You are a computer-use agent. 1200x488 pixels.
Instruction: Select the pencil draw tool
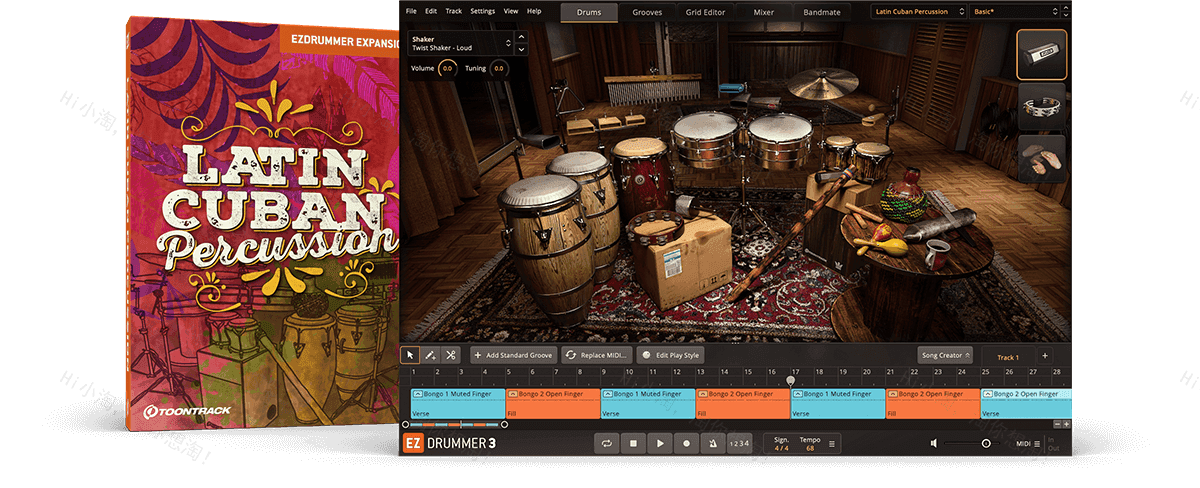430,355
